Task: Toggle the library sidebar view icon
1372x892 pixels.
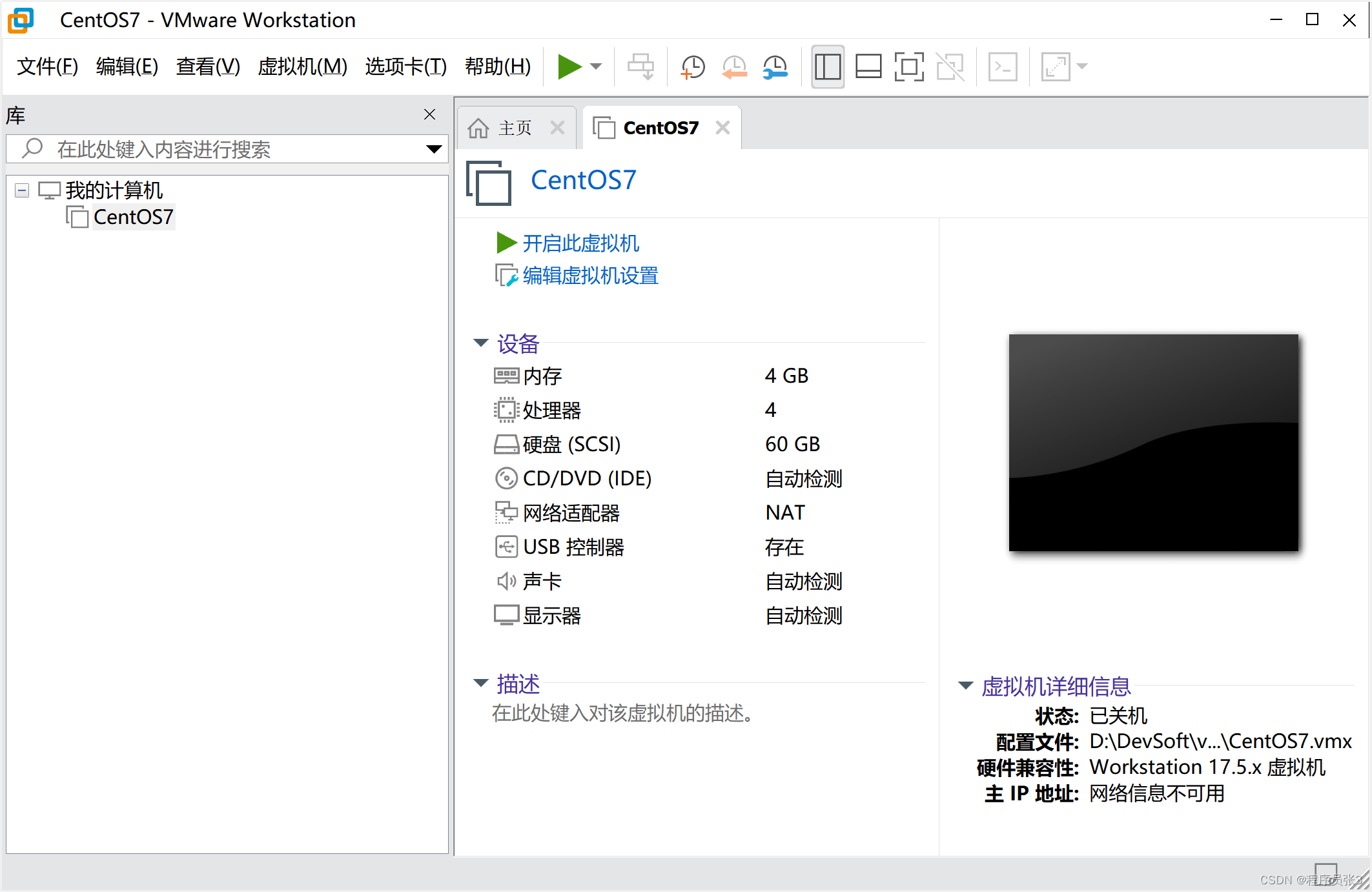Action: click(828, 66)
